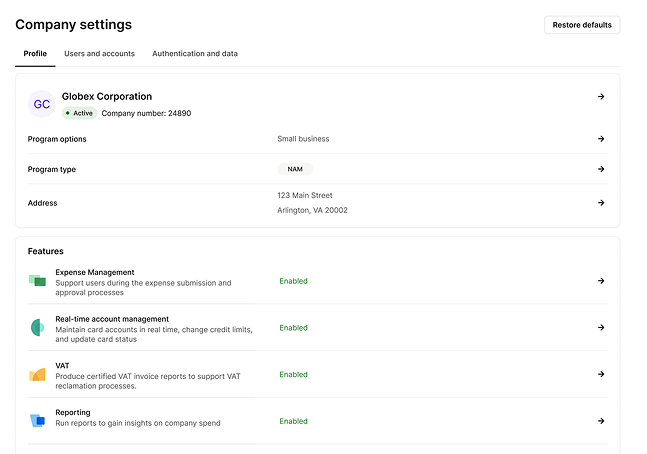Click the Globex Corporation GC avatar
This screenshot has height=454, width=647.
click(x=41, y=104)
